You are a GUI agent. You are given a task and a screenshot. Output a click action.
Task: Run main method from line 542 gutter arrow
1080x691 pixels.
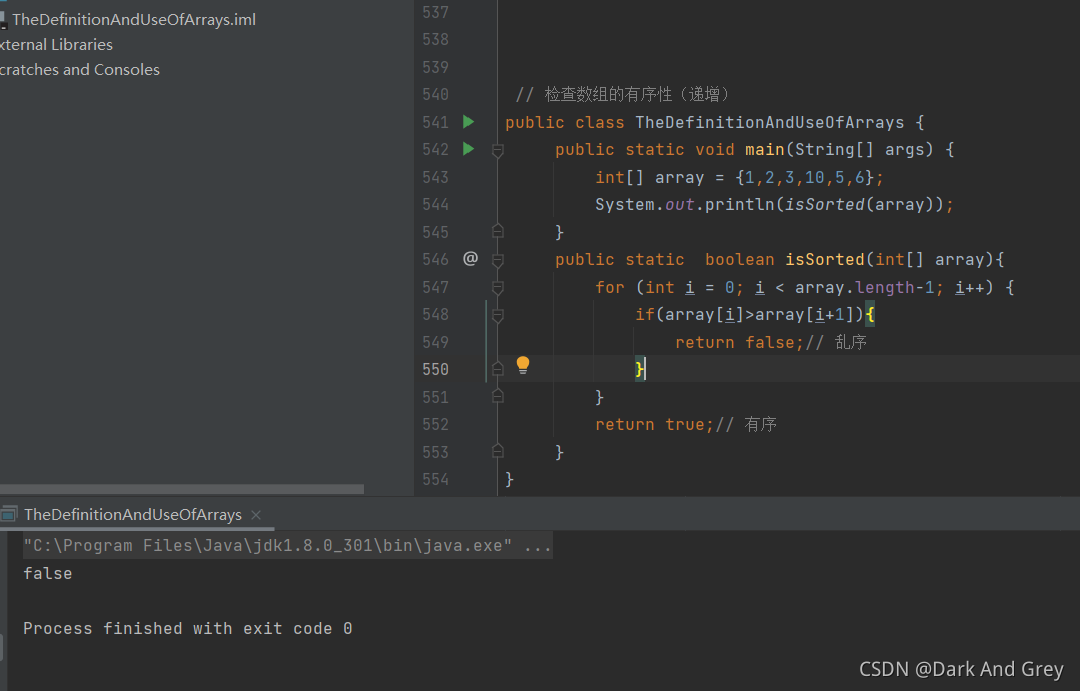pos(468,149)
